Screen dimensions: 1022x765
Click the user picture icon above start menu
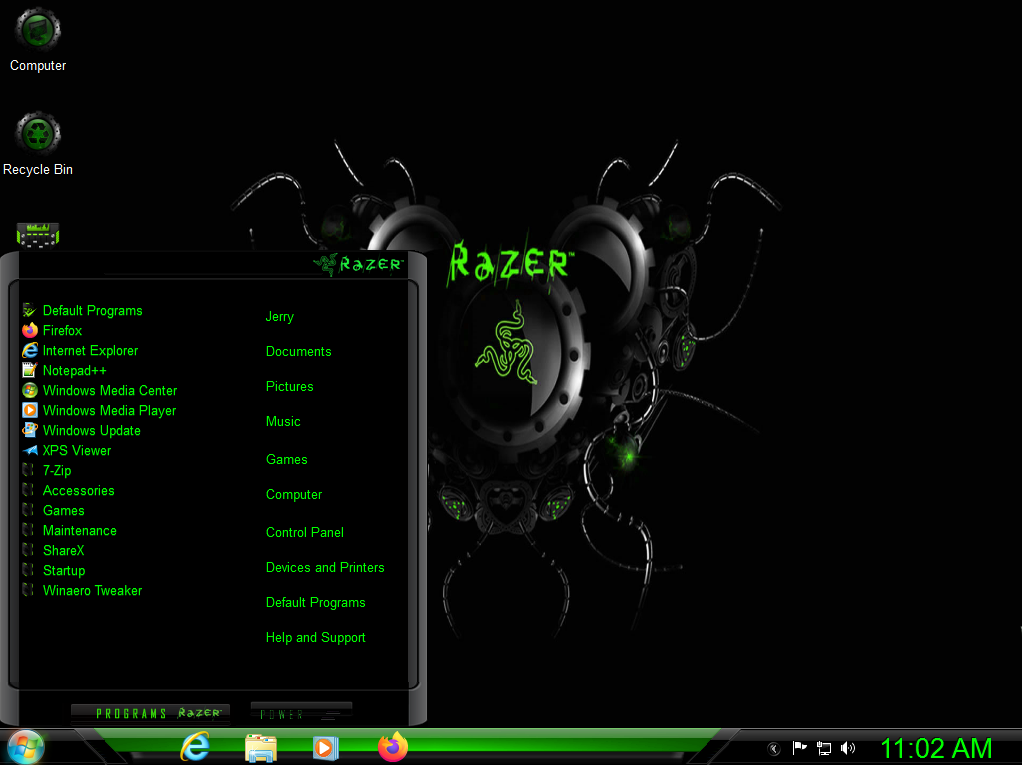pyautogui.click(x=38, y=235)
